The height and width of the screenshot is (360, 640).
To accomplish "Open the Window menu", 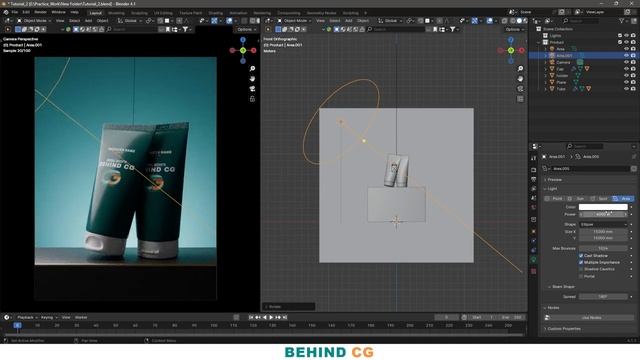I will [58, 12].
